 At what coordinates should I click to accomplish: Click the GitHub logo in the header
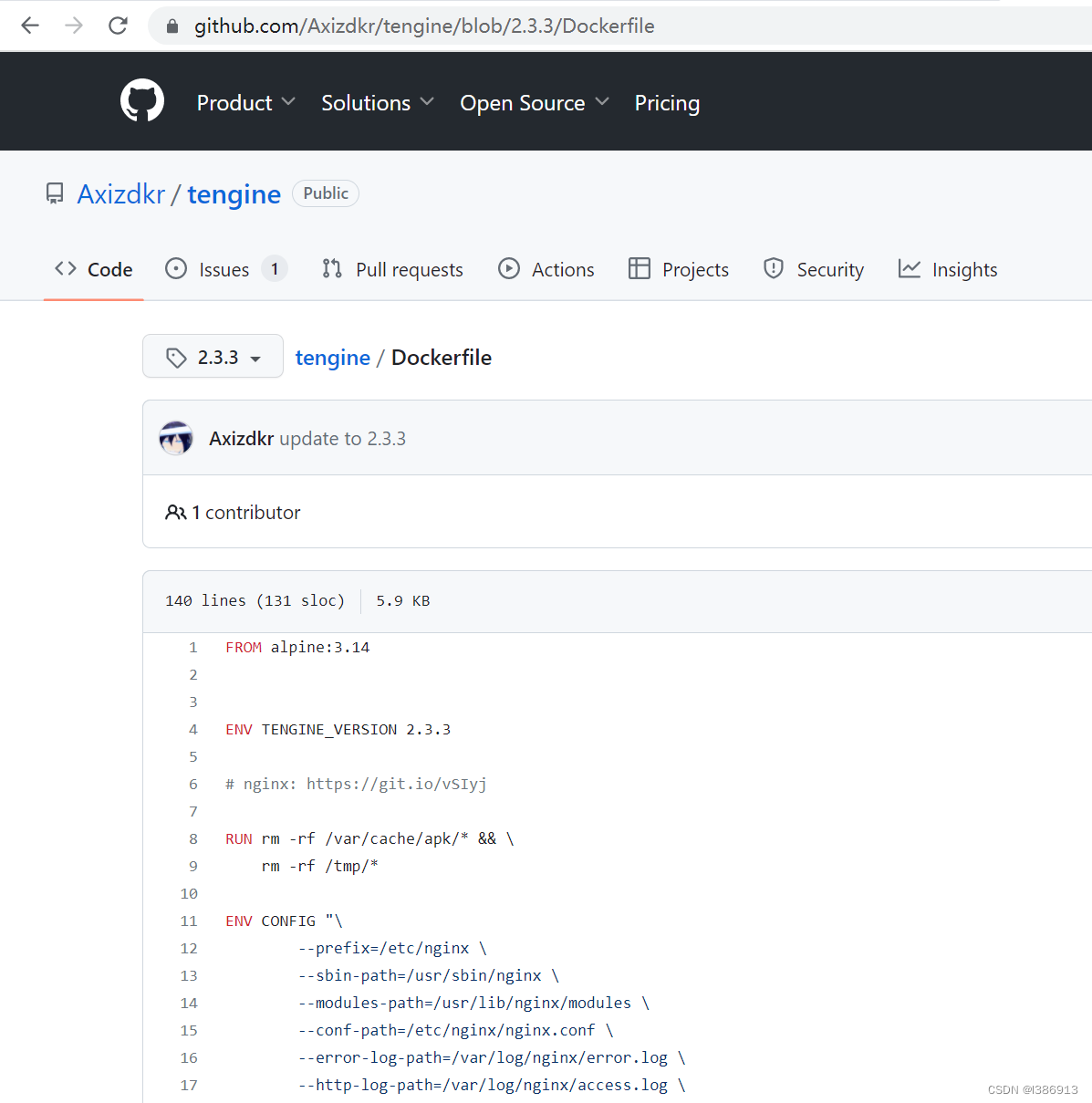click(141, 100)
